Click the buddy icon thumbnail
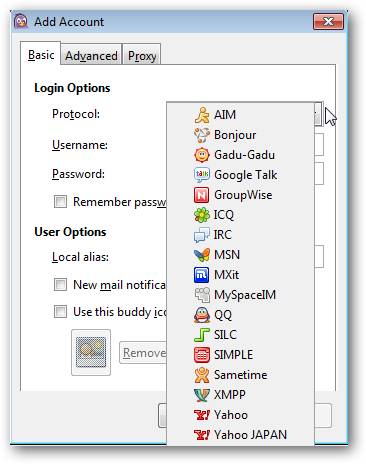This screenshot has width=366, height=464. [91, 352]
